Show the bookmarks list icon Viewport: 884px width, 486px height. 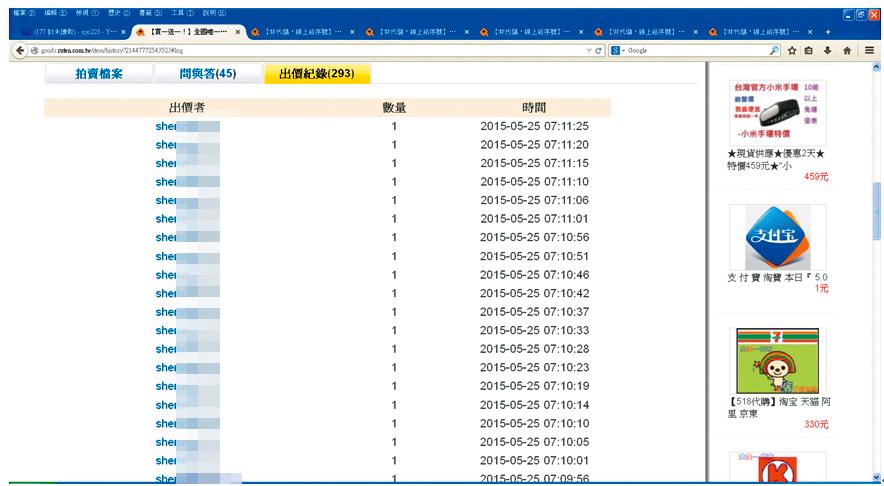pyautogui.click(x=808, y=50)
